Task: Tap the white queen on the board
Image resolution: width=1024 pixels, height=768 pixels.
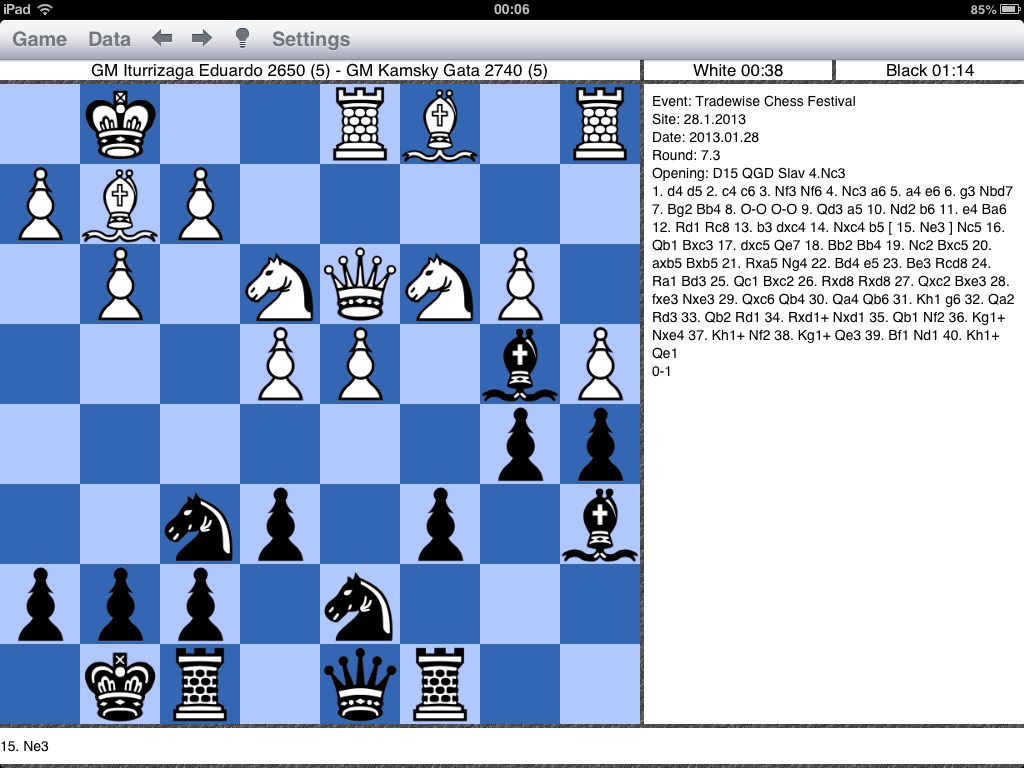Action: pos(360,284)
